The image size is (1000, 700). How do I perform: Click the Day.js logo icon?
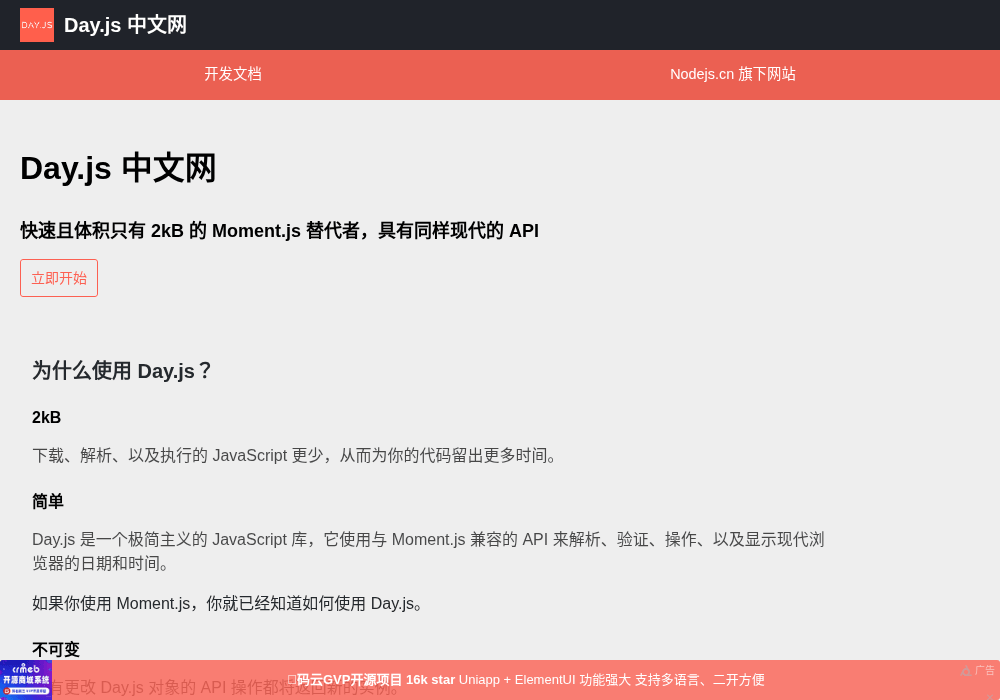click(x=37, y=25)
